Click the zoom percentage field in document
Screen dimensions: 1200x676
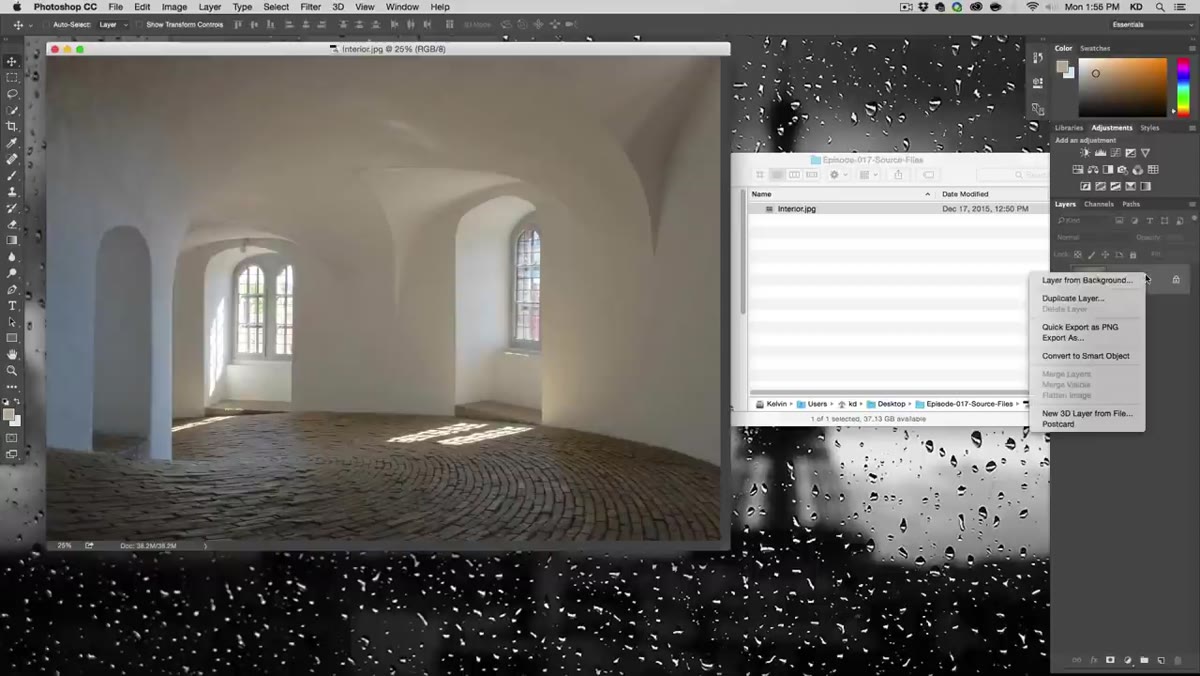pyautogui.click(x=64, y=546)
